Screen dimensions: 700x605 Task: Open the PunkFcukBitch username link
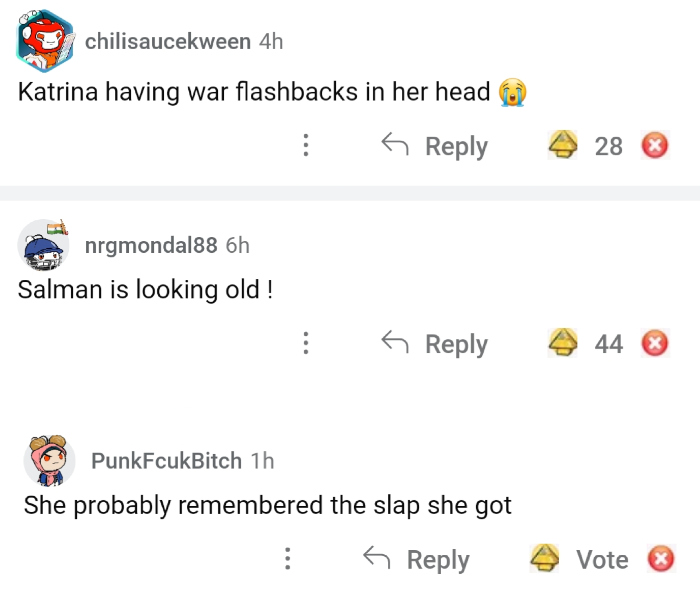point(166,460)
